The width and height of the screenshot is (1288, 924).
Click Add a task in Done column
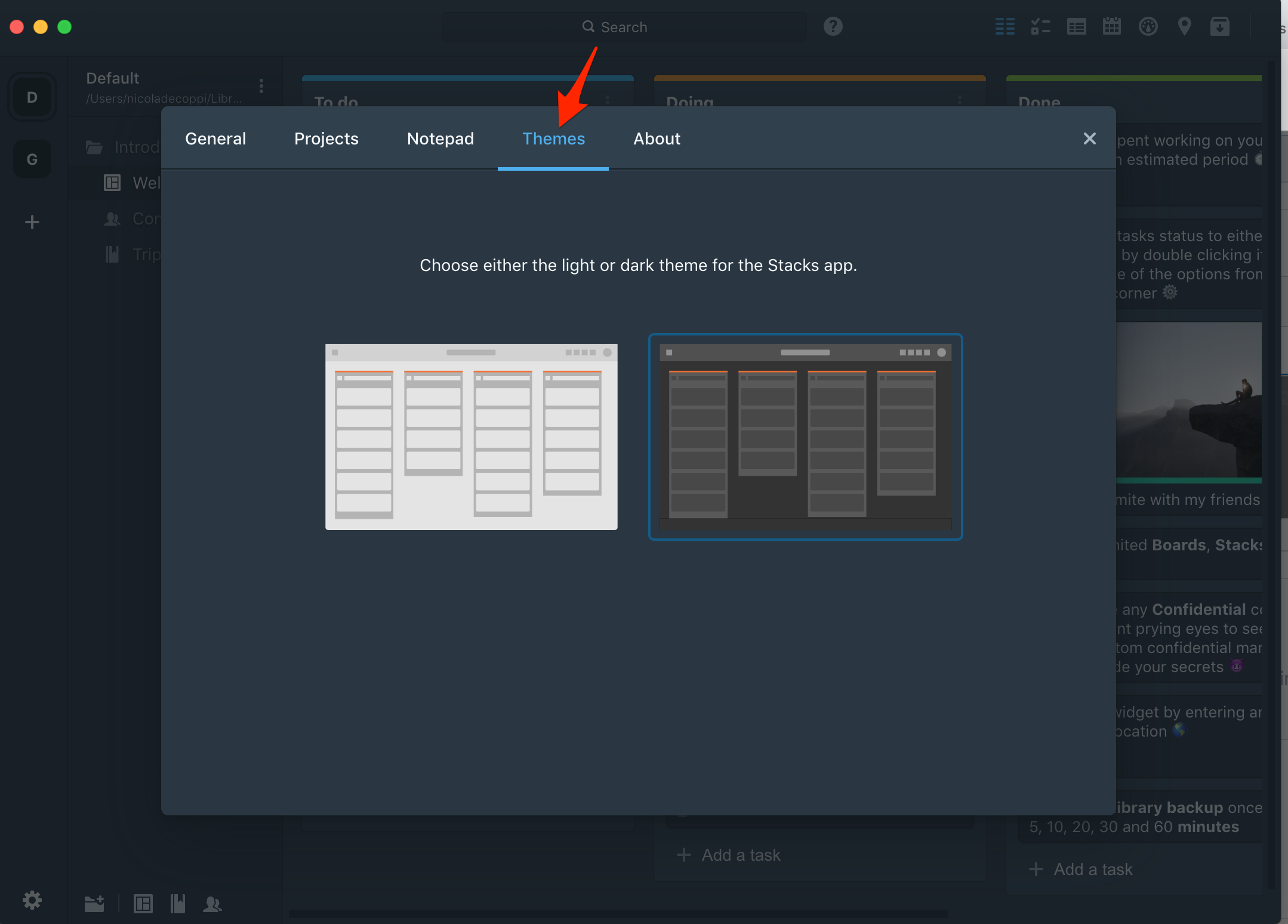coord(1081,869)
